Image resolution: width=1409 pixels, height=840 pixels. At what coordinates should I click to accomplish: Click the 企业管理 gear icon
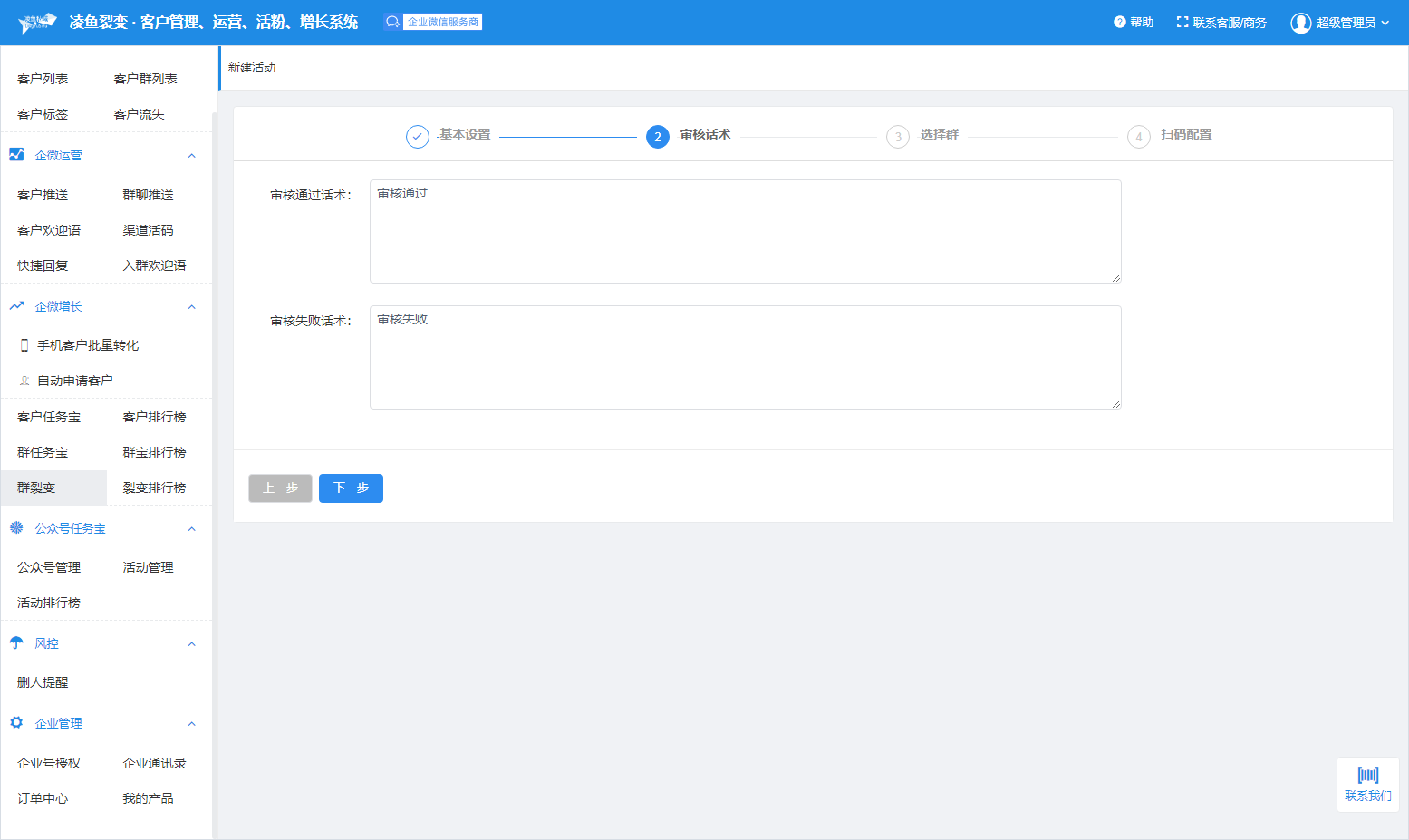(x=16, y=723)
